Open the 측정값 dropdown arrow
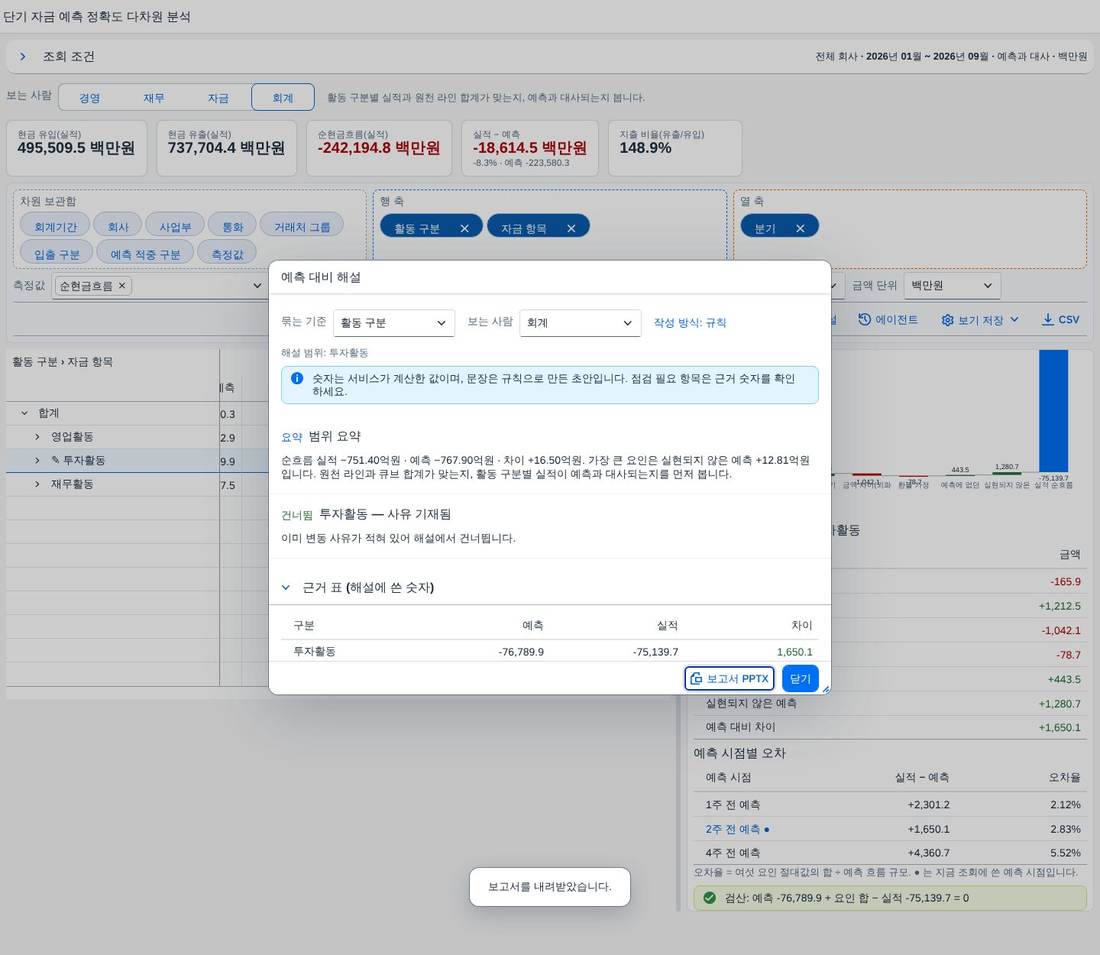This screenshot has width=1100, height=955. click(257, 286)
